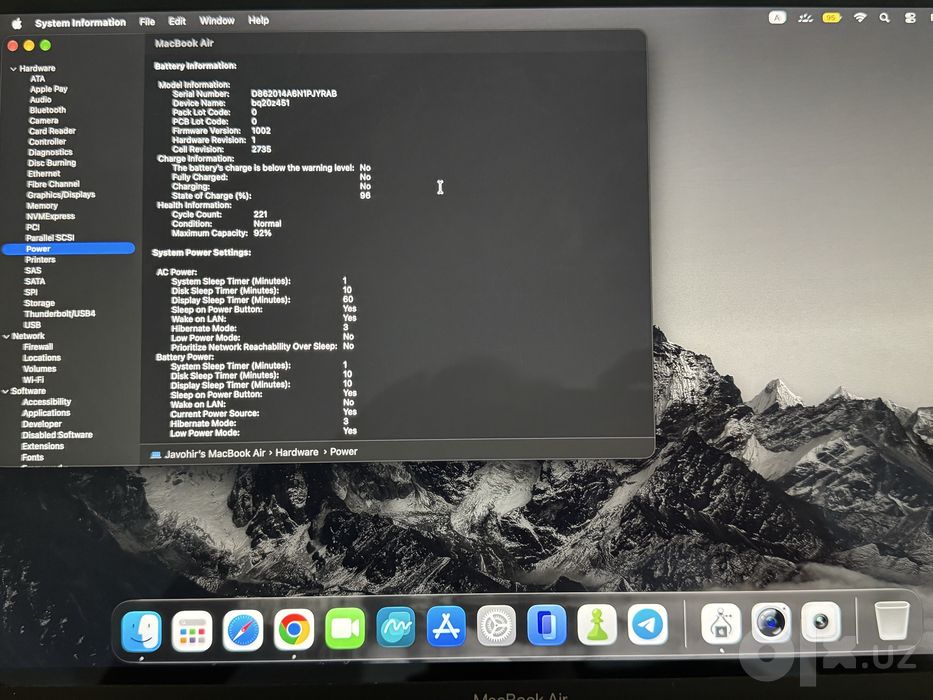Image resolution: width=933 pixels, height=700 pixels.
Task: Select the highlighted Power sidebar item
Action: [68, 249]
